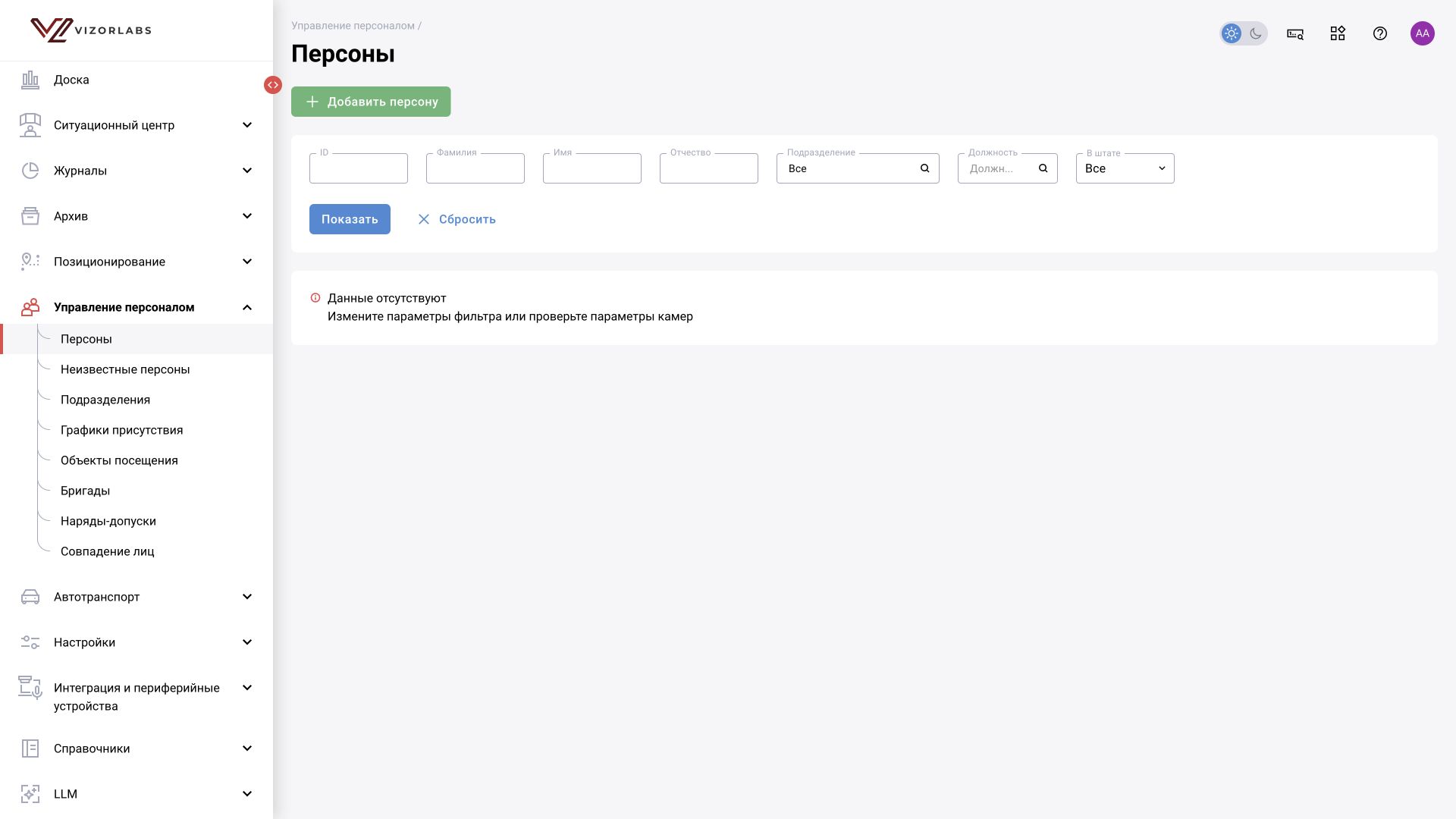Screen dimensions: 1456x819
Task: Click the Настройки sliders icon
Action: coord(30,642)
